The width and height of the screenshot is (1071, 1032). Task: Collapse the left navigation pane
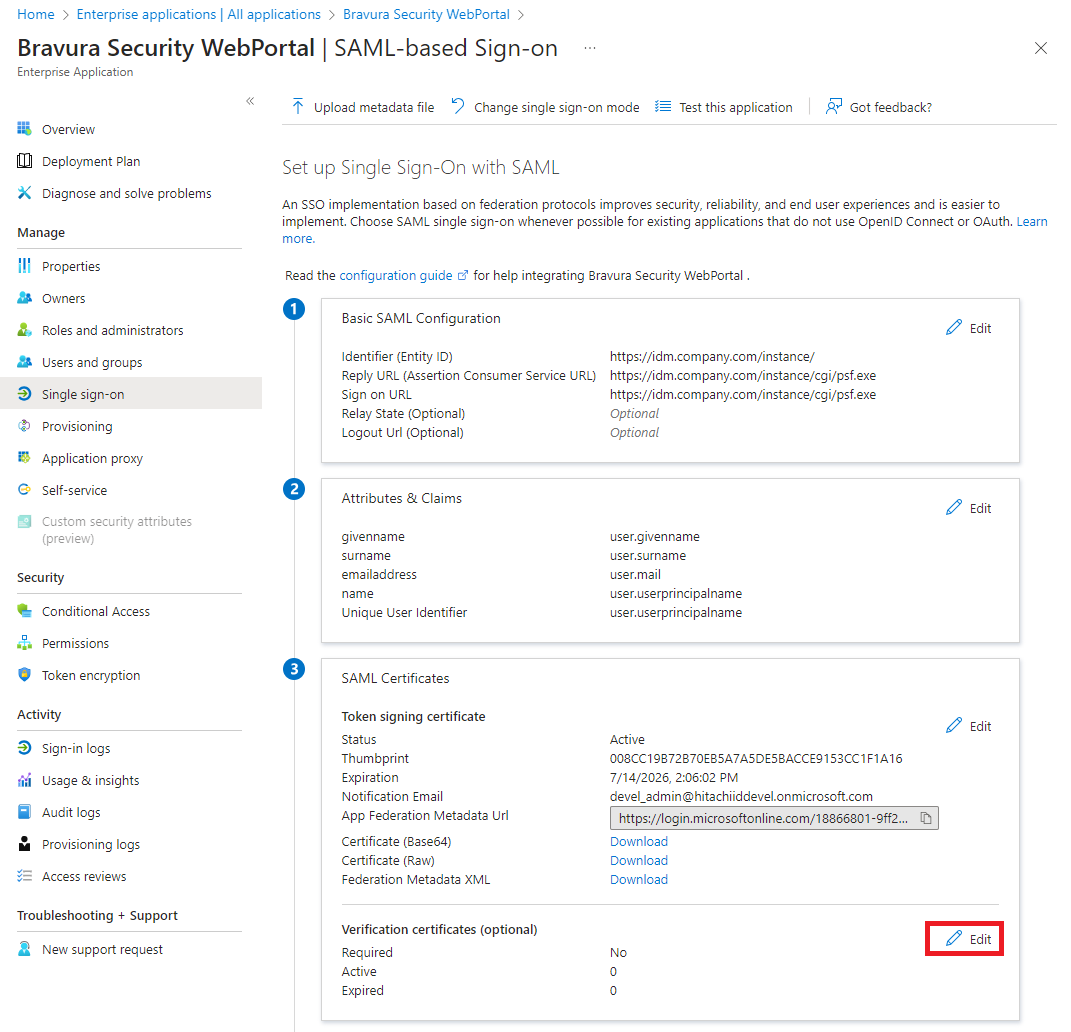click(250, 100)
